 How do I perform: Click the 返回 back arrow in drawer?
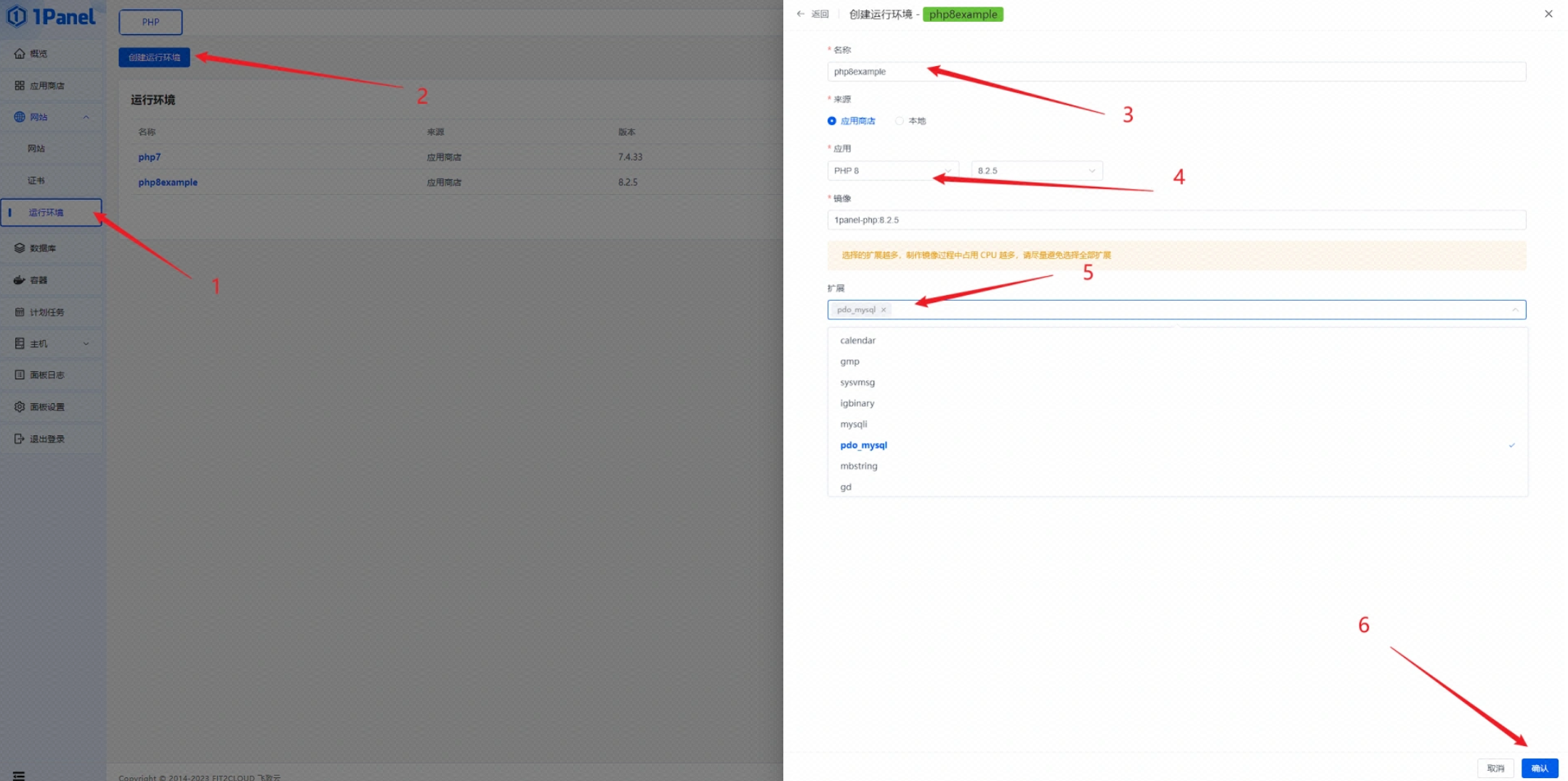pos(801,14)
